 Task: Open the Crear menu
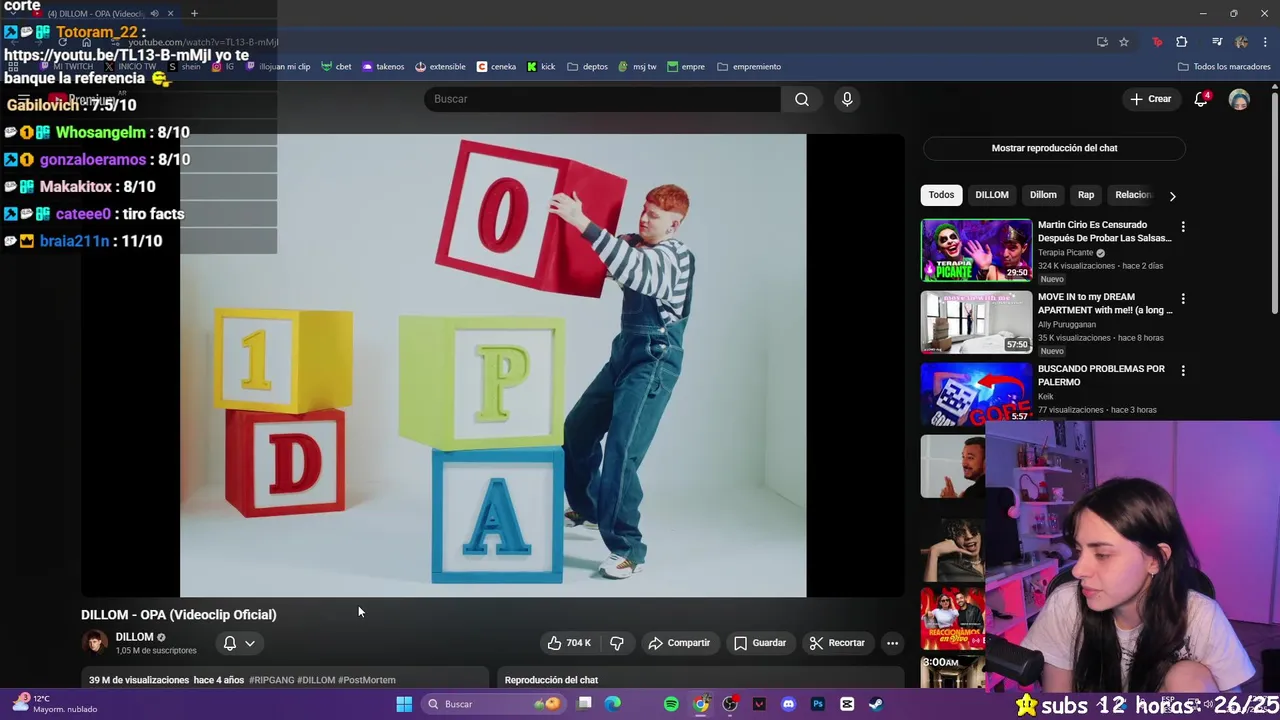(x=1150, y=99)
